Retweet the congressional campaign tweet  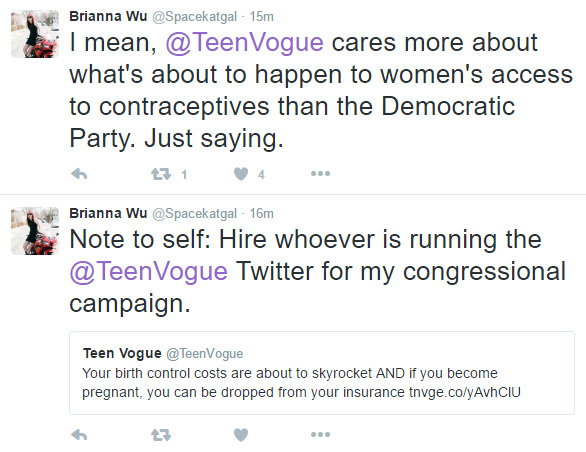(161, 434)
